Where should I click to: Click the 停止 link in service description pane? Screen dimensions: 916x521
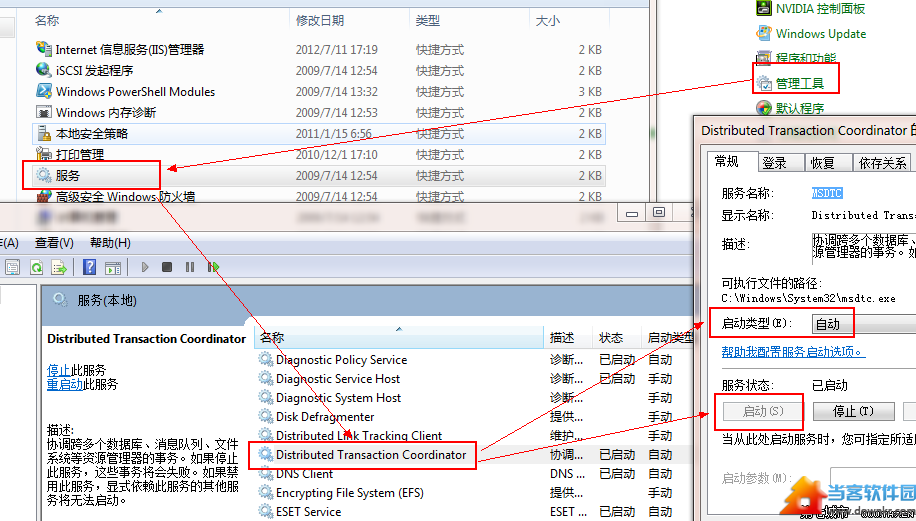tap(59, 370)
